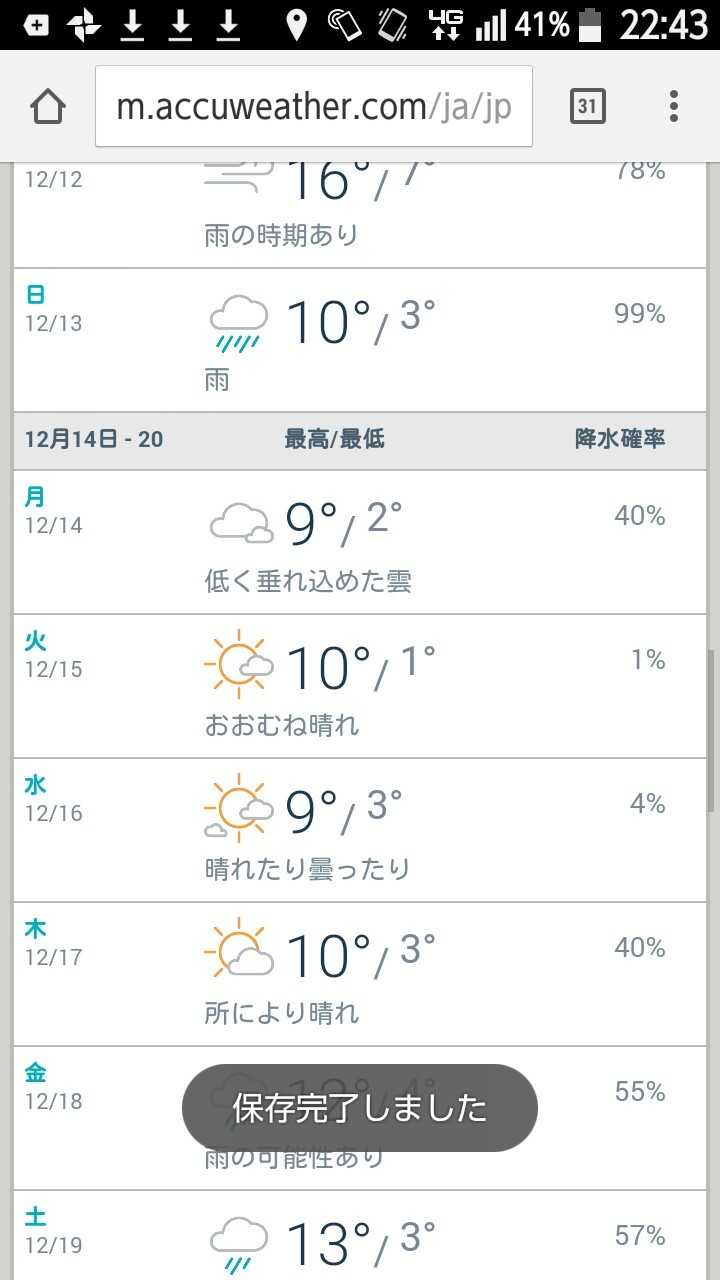The image size is (720, 1280).
Task: Tap the cloudy icon for 12/14
Action: coord(240,524)
